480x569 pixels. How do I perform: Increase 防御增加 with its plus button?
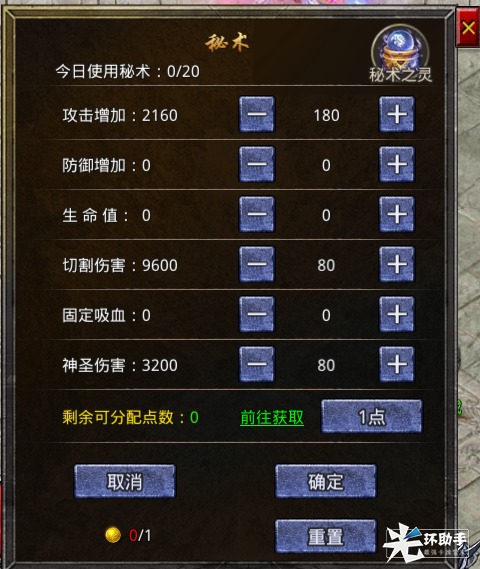click(x=397, y=164)
